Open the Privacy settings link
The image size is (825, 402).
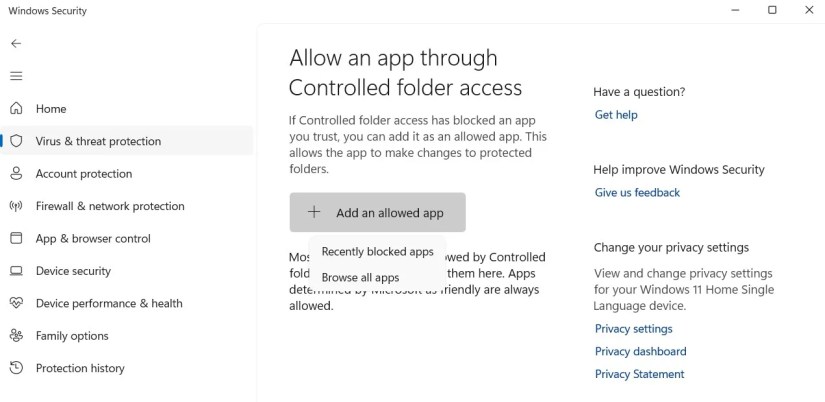(x=633, y=329)
